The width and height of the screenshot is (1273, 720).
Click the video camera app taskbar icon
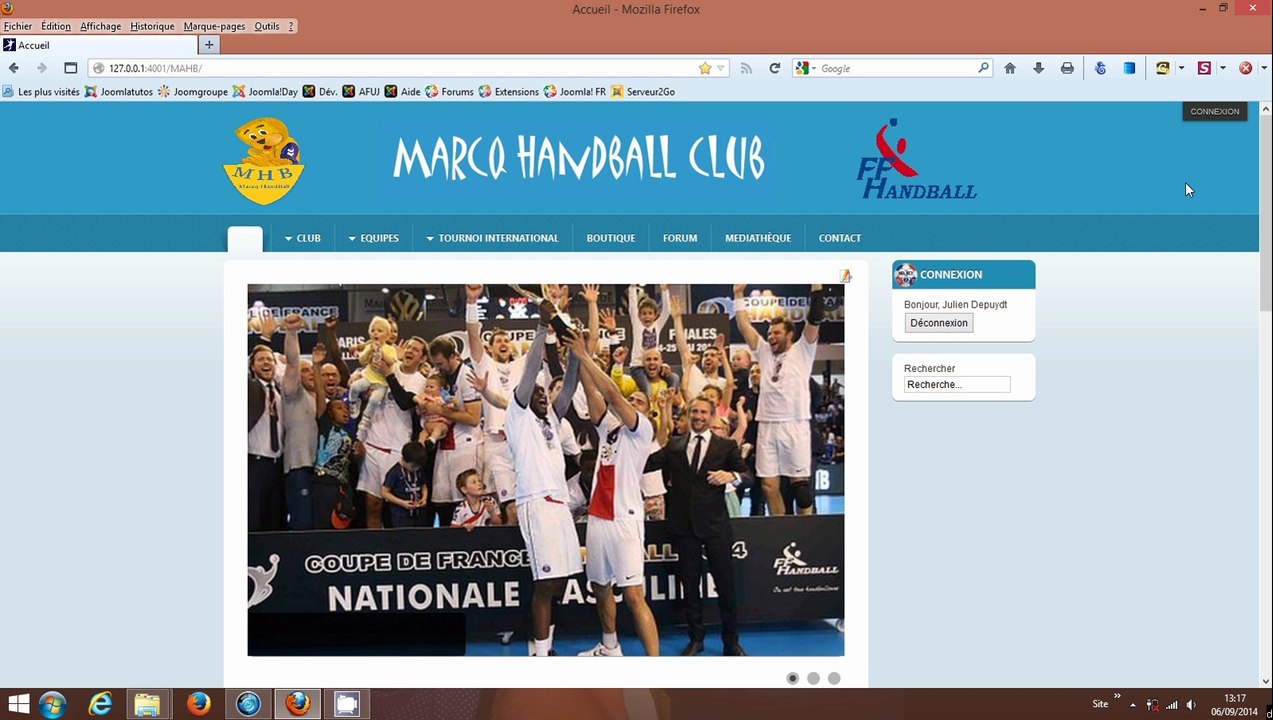point(346,704)
